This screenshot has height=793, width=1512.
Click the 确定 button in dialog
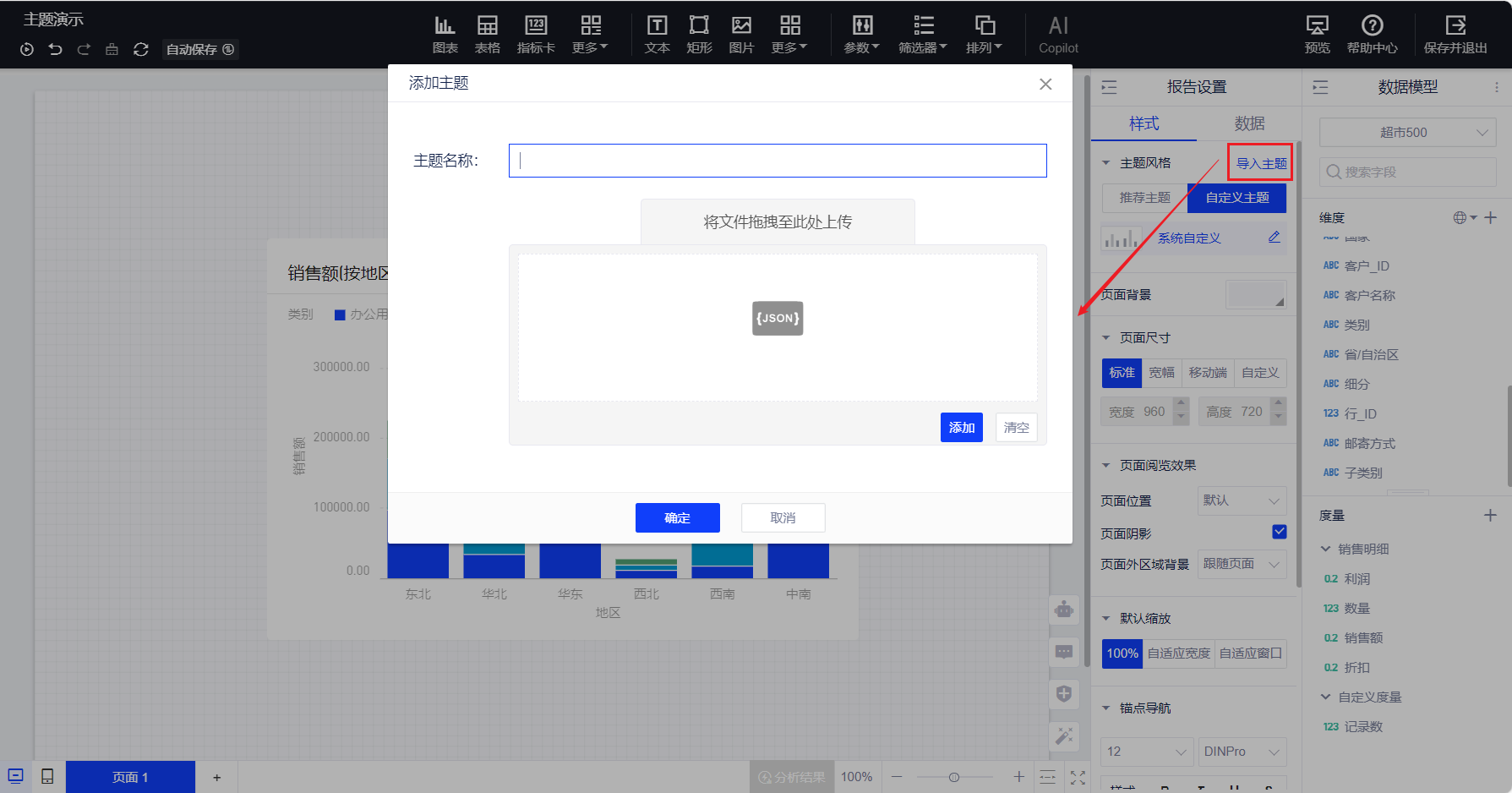677,518
